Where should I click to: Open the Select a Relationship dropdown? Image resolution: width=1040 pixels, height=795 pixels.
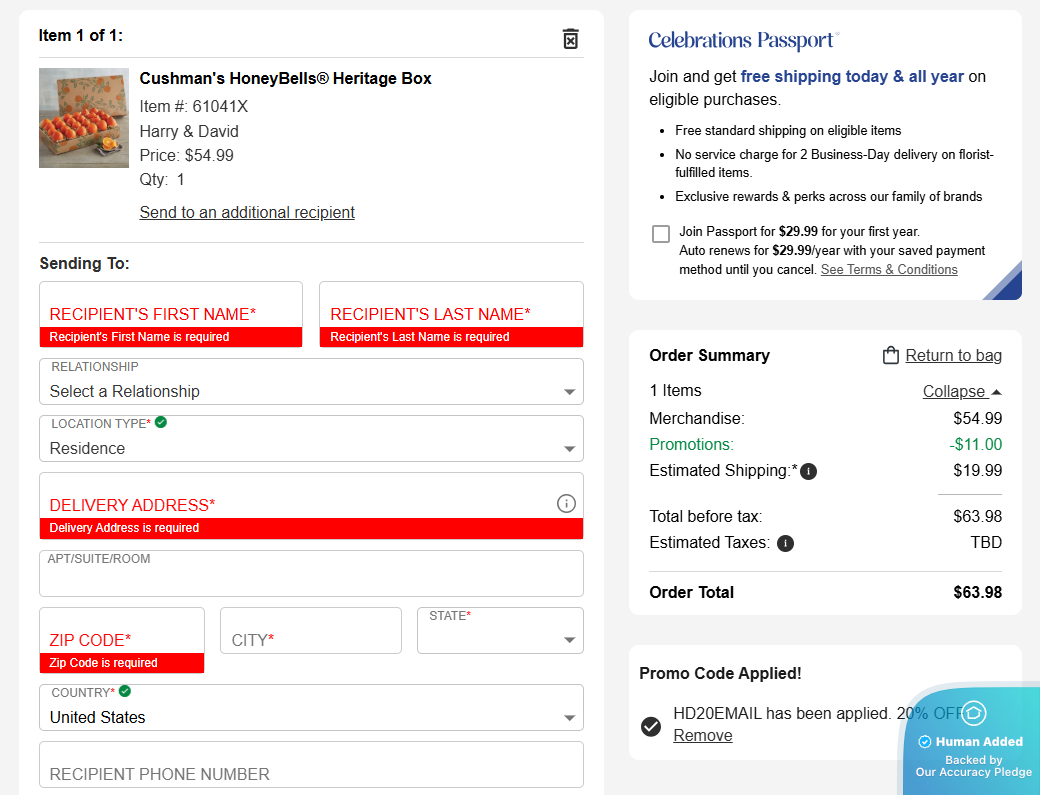(x=311, y=391)
